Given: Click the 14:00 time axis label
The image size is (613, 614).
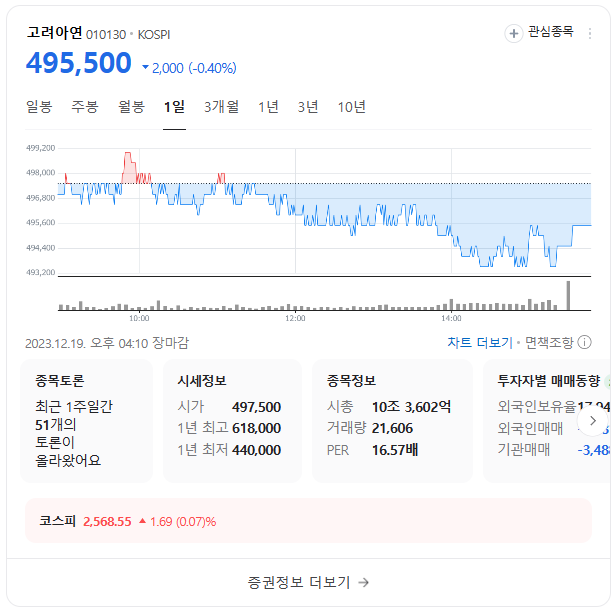Looking at the screenshot, I should (x=451, y=318).
